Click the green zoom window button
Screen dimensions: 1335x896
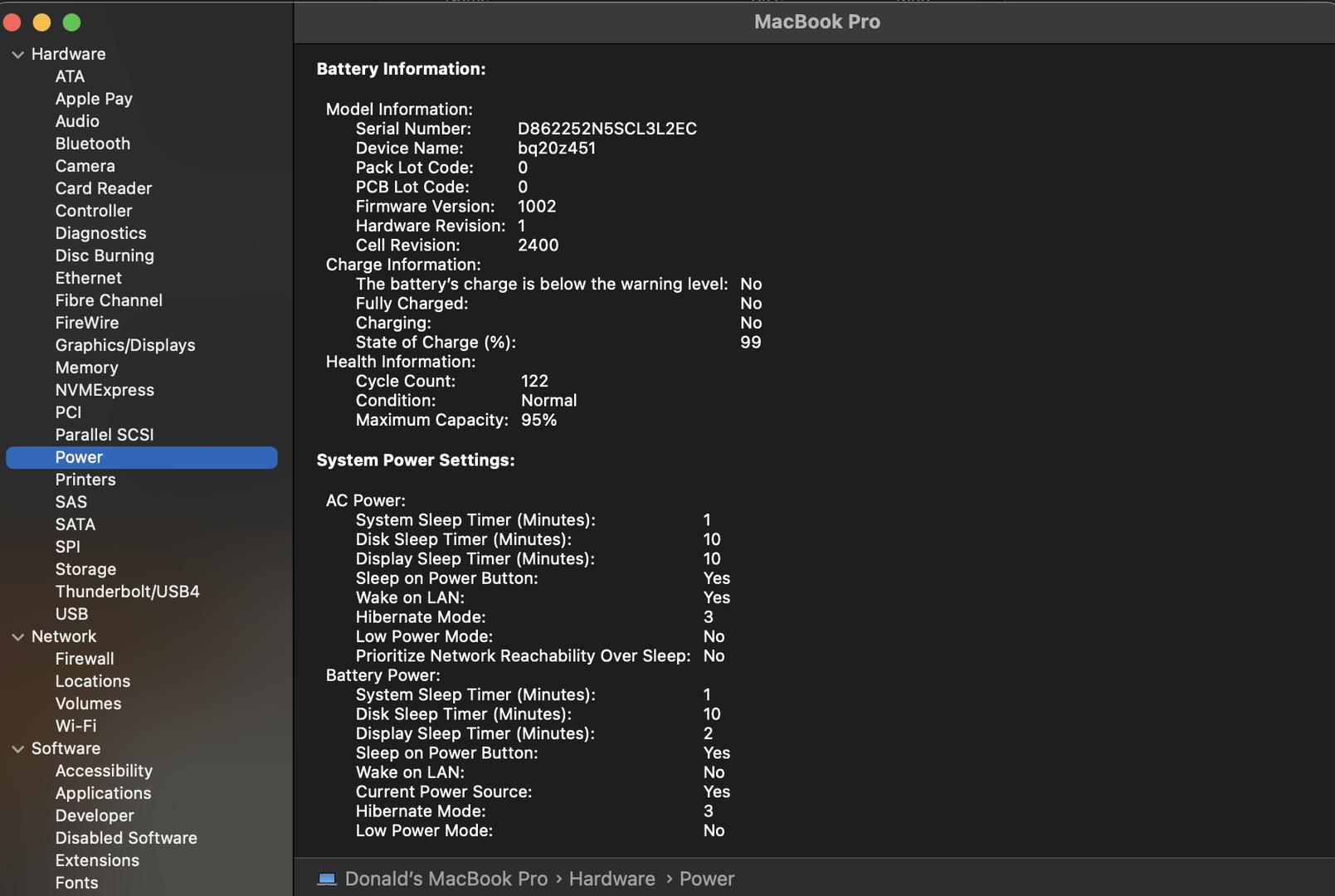click(72, 22)
